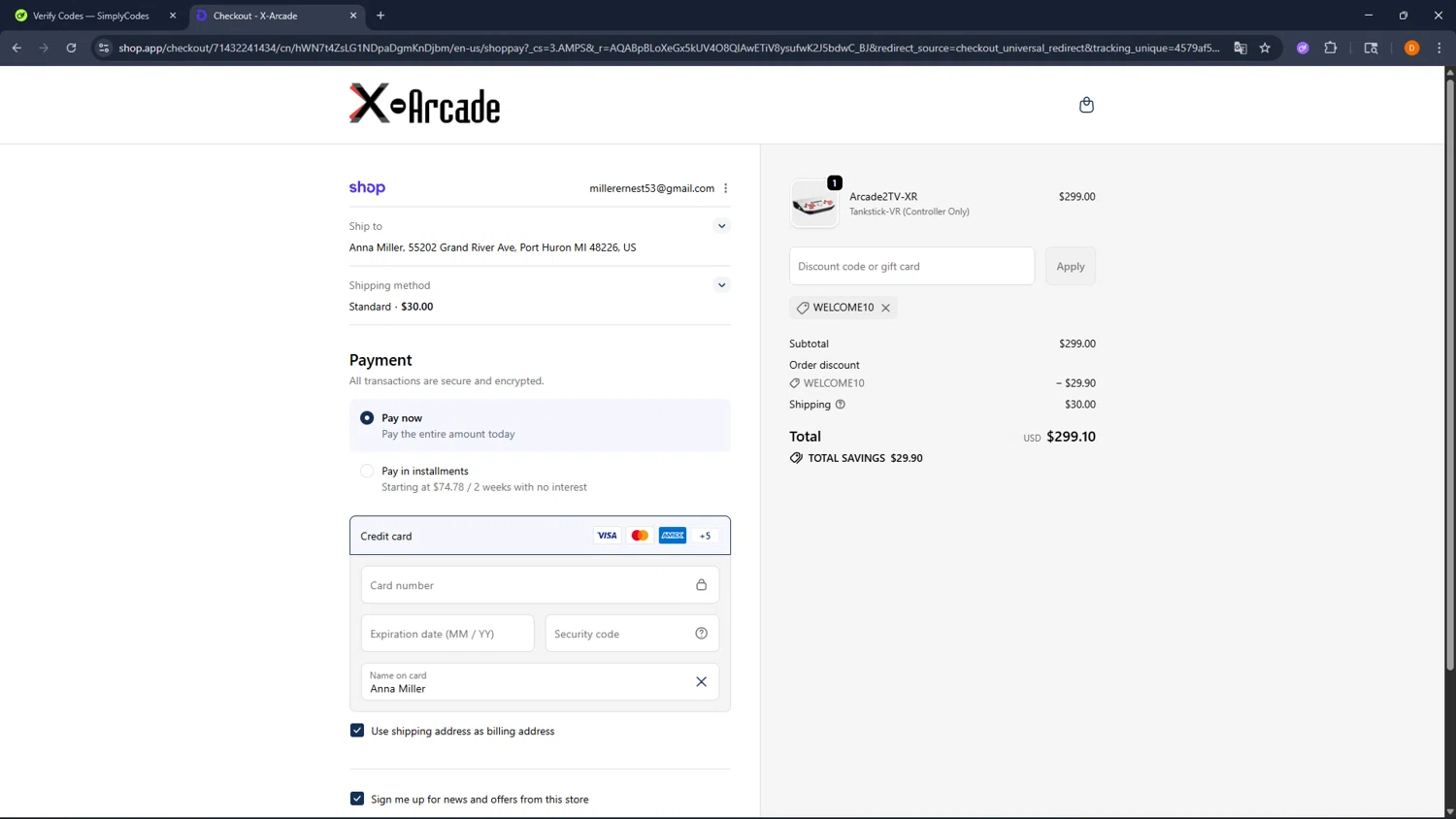The width and height of the screenshot is (1456, 819).
Task: Click the Shop Pay logo
Action: pyautogui.click(x=367, y=187)
